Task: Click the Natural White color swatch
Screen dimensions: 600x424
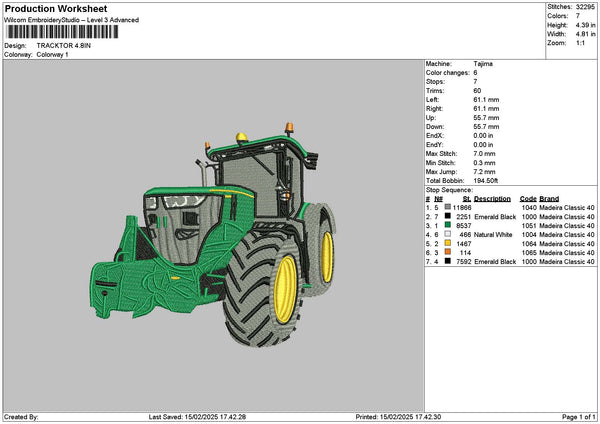Action: pyautogui.click(x=445, y=234)
